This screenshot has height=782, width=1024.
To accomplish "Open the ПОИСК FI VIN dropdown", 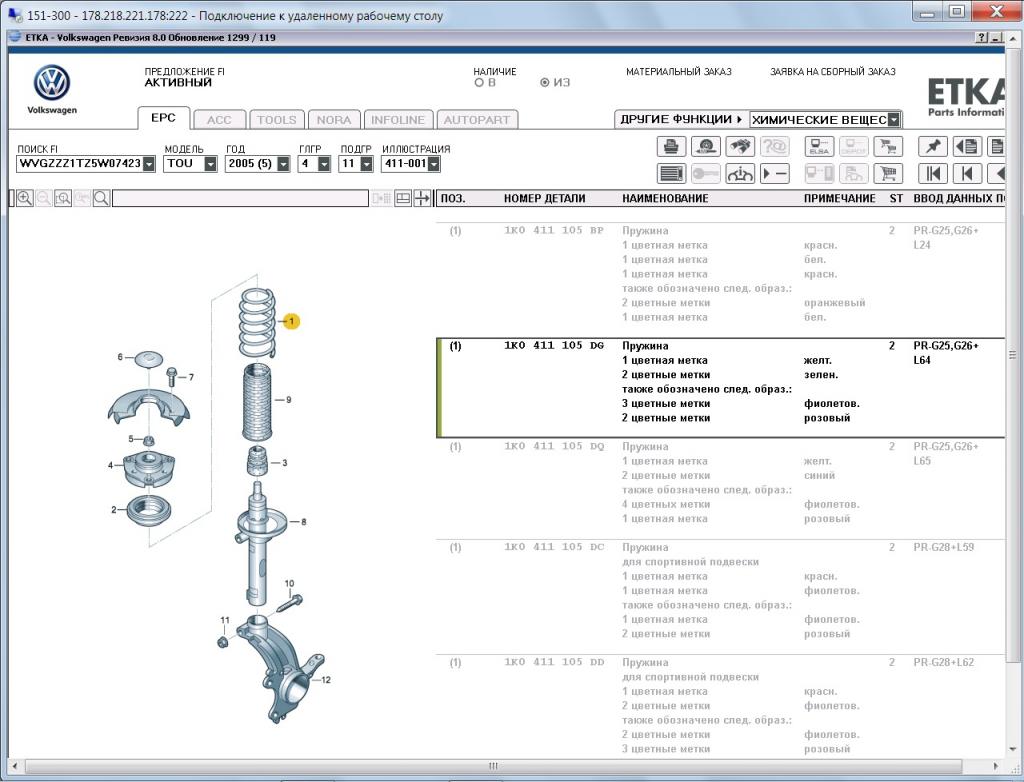I will click(x=149, y=164).
